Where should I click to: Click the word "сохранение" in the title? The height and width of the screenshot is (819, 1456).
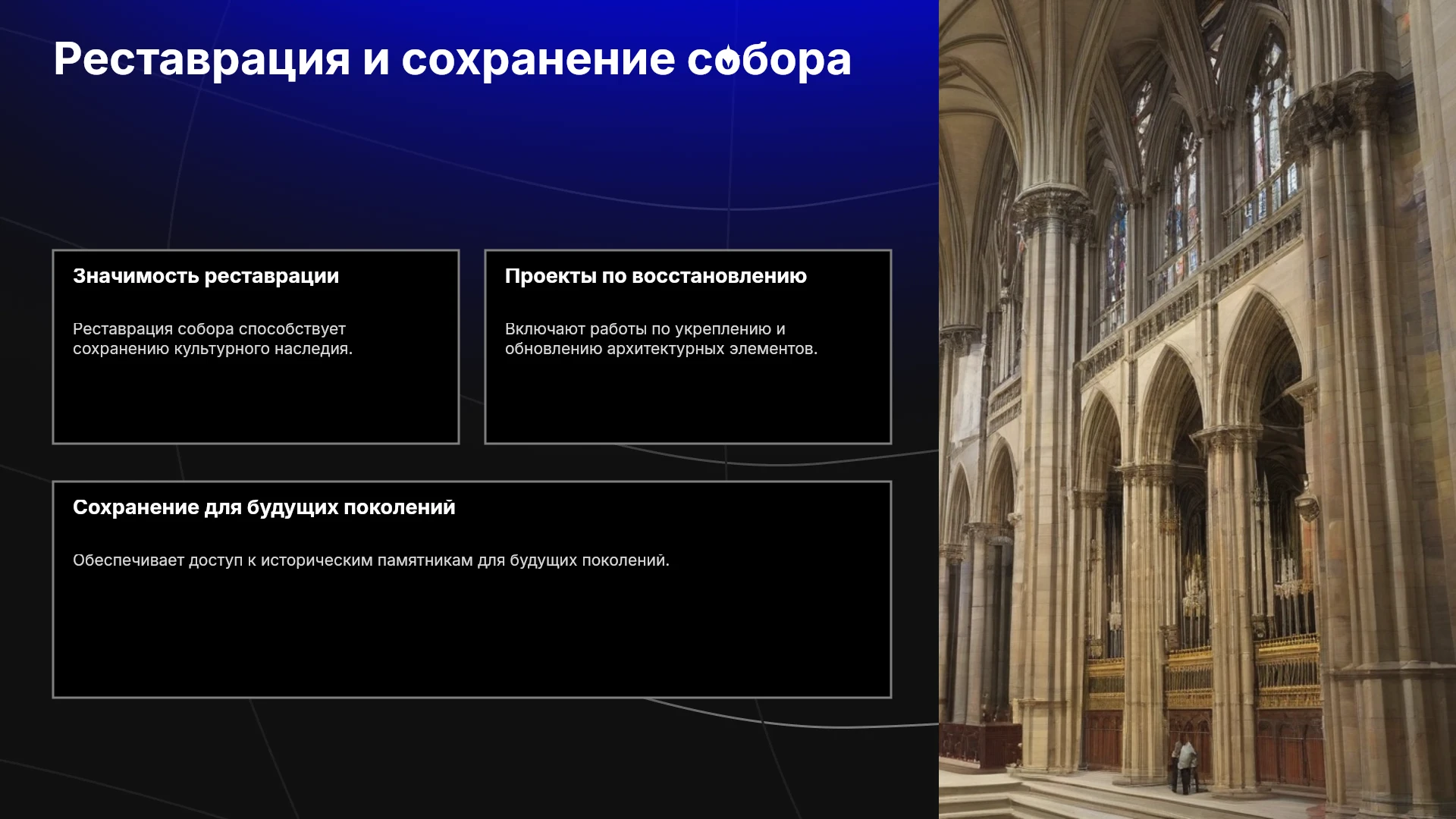pyautogui.click(x=538, y=60)
